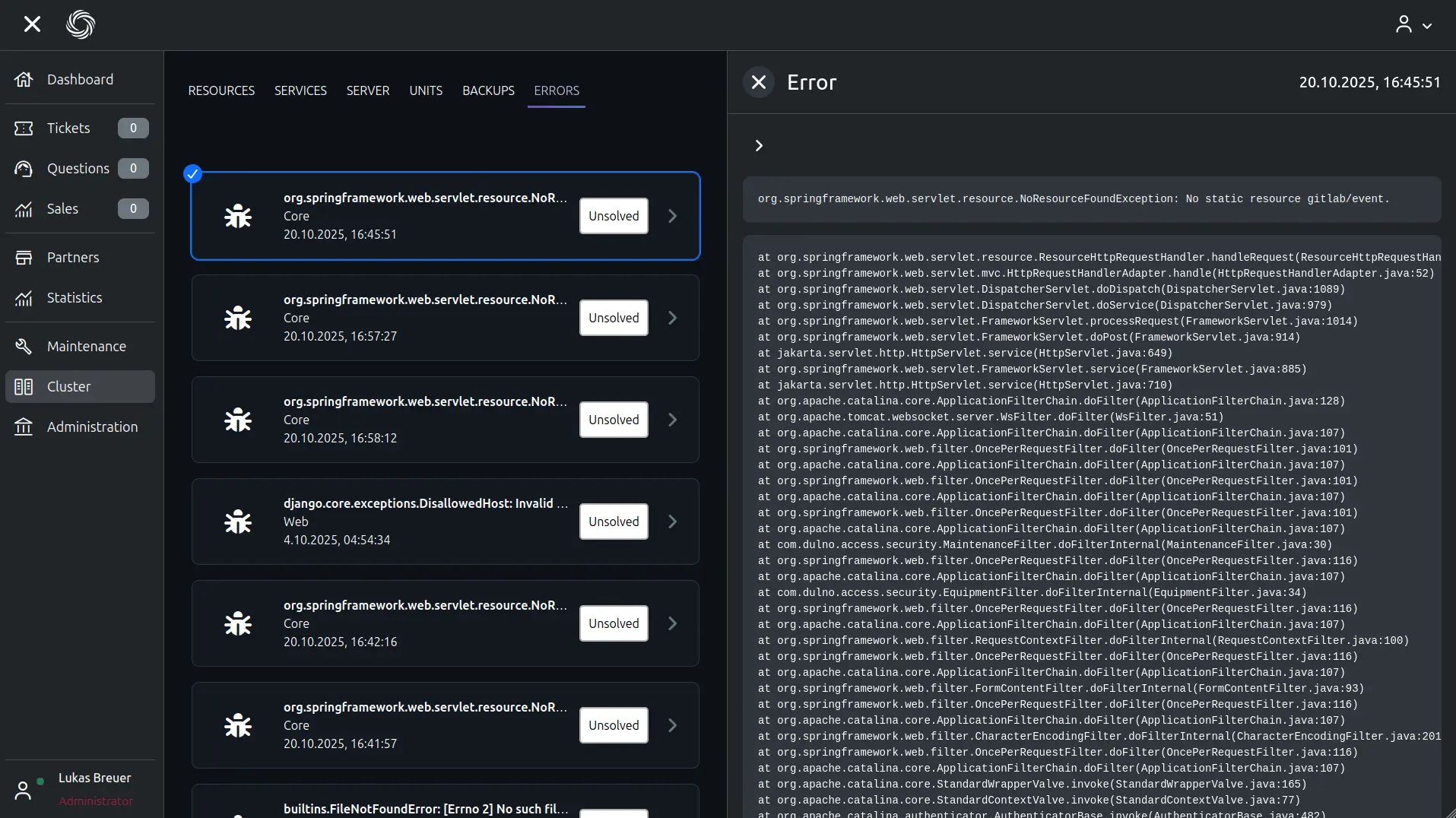Toggle Unsolved status for 16:57:27 error

click(614, 318)
